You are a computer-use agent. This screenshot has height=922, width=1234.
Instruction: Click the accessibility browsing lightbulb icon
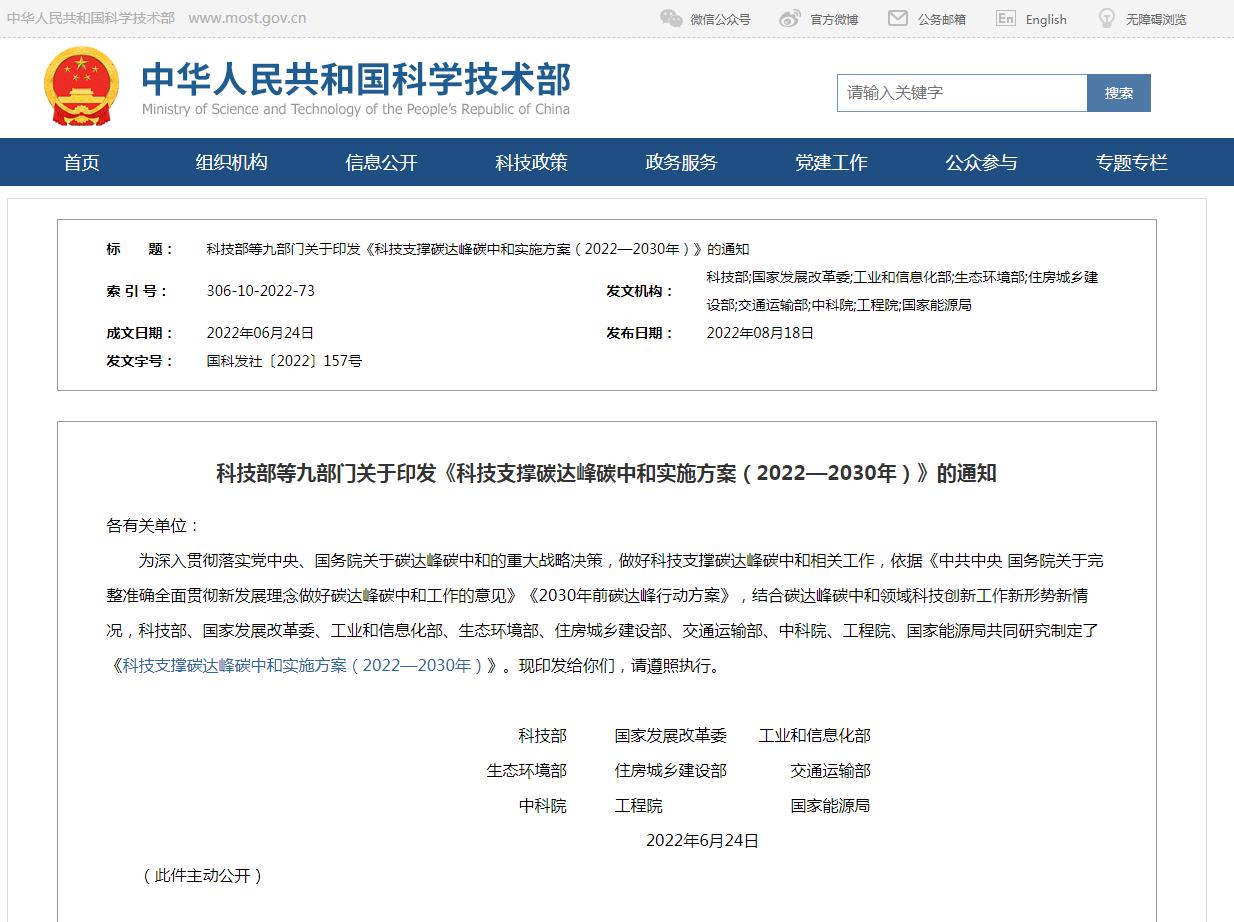(1107, 18)
